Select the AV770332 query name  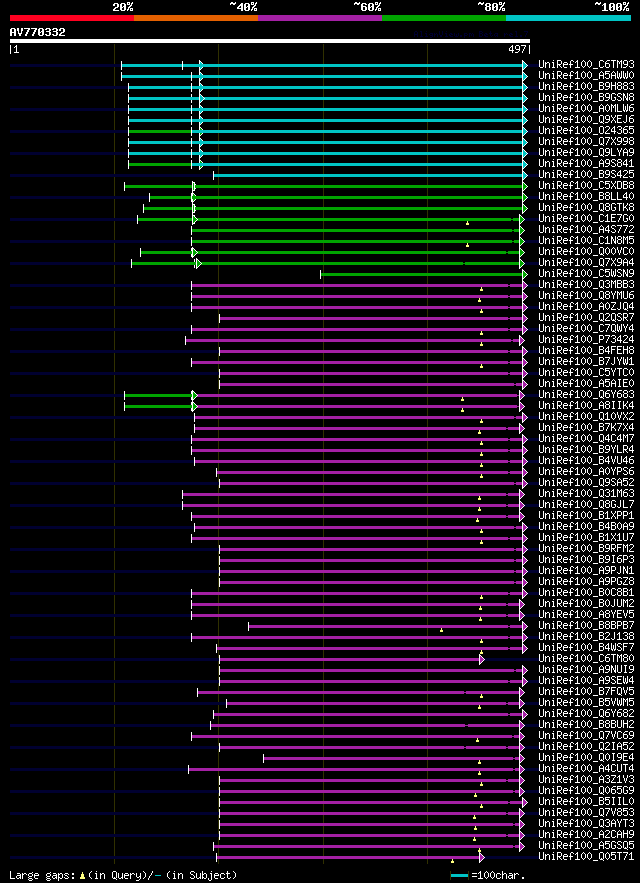pos(37,32)
